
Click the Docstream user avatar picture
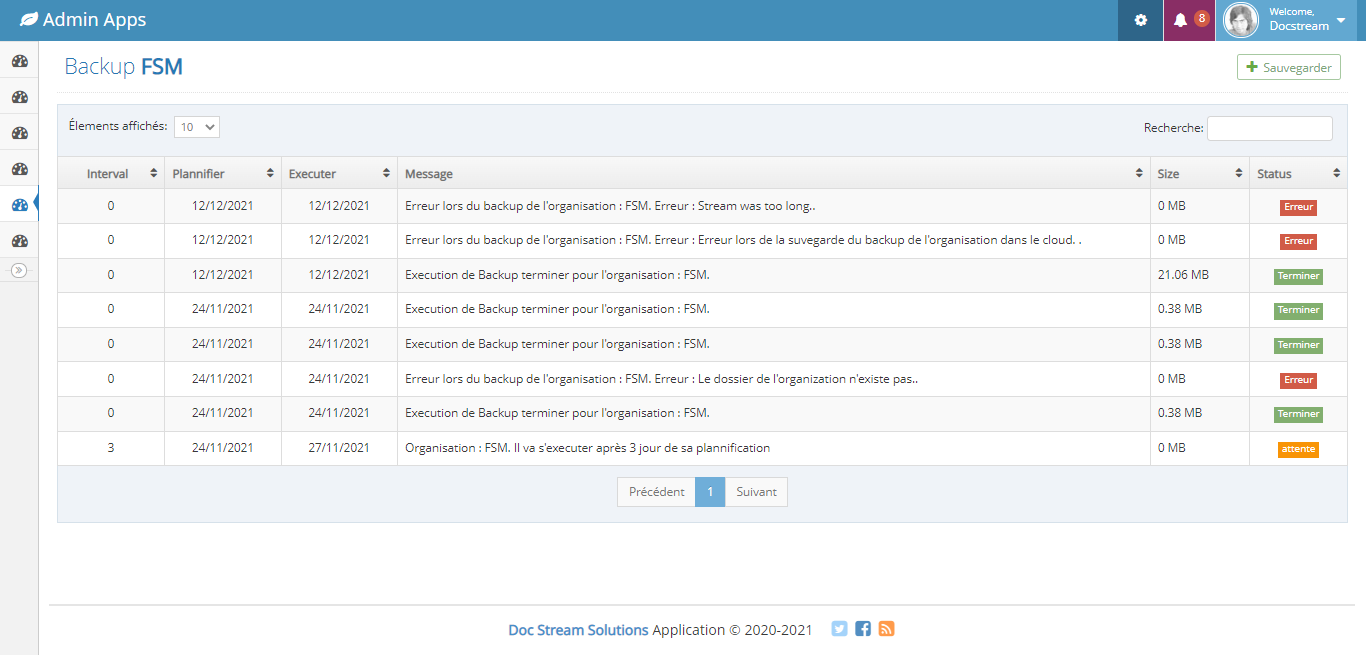click(x=1241, y=20)
